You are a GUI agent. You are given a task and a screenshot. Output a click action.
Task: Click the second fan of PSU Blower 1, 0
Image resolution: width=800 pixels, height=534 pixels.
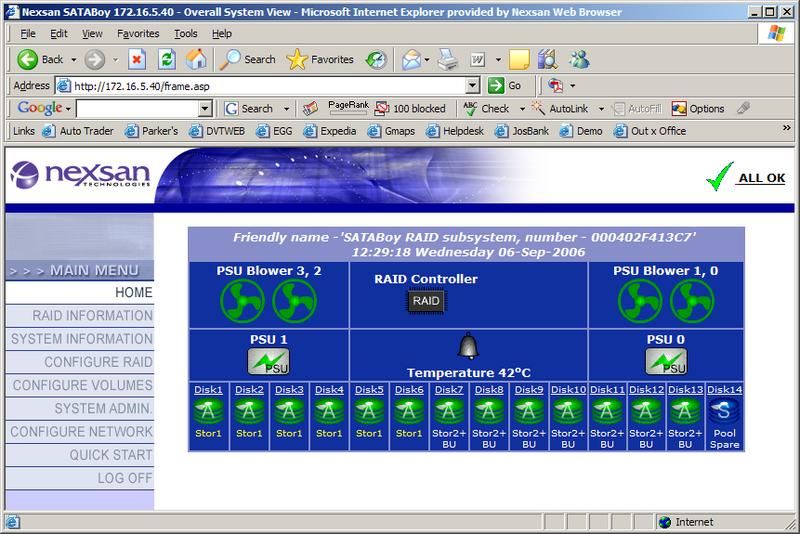click(692, 300)
